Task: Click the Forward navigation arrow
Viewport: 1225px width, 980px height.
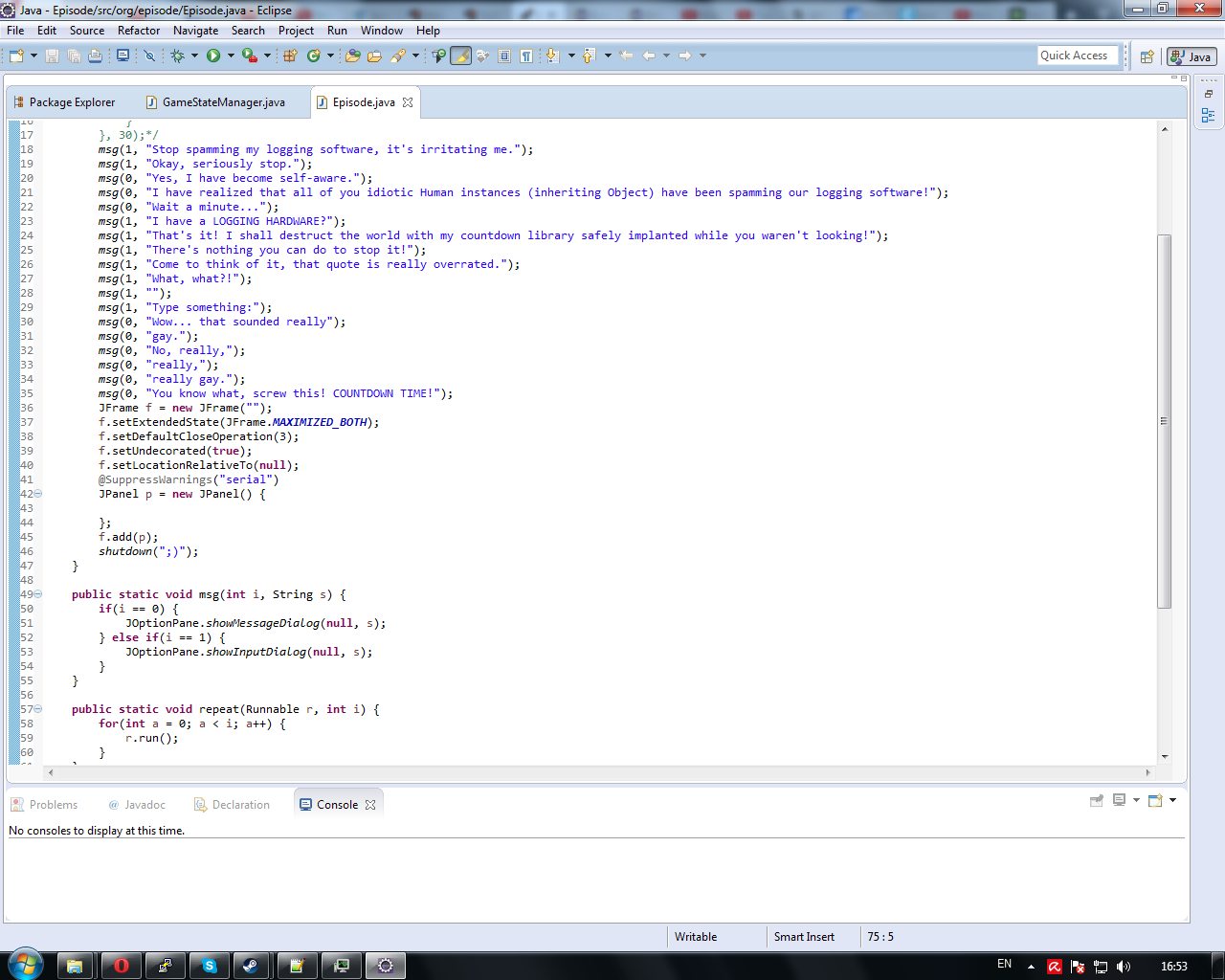Action: point(685,56)
